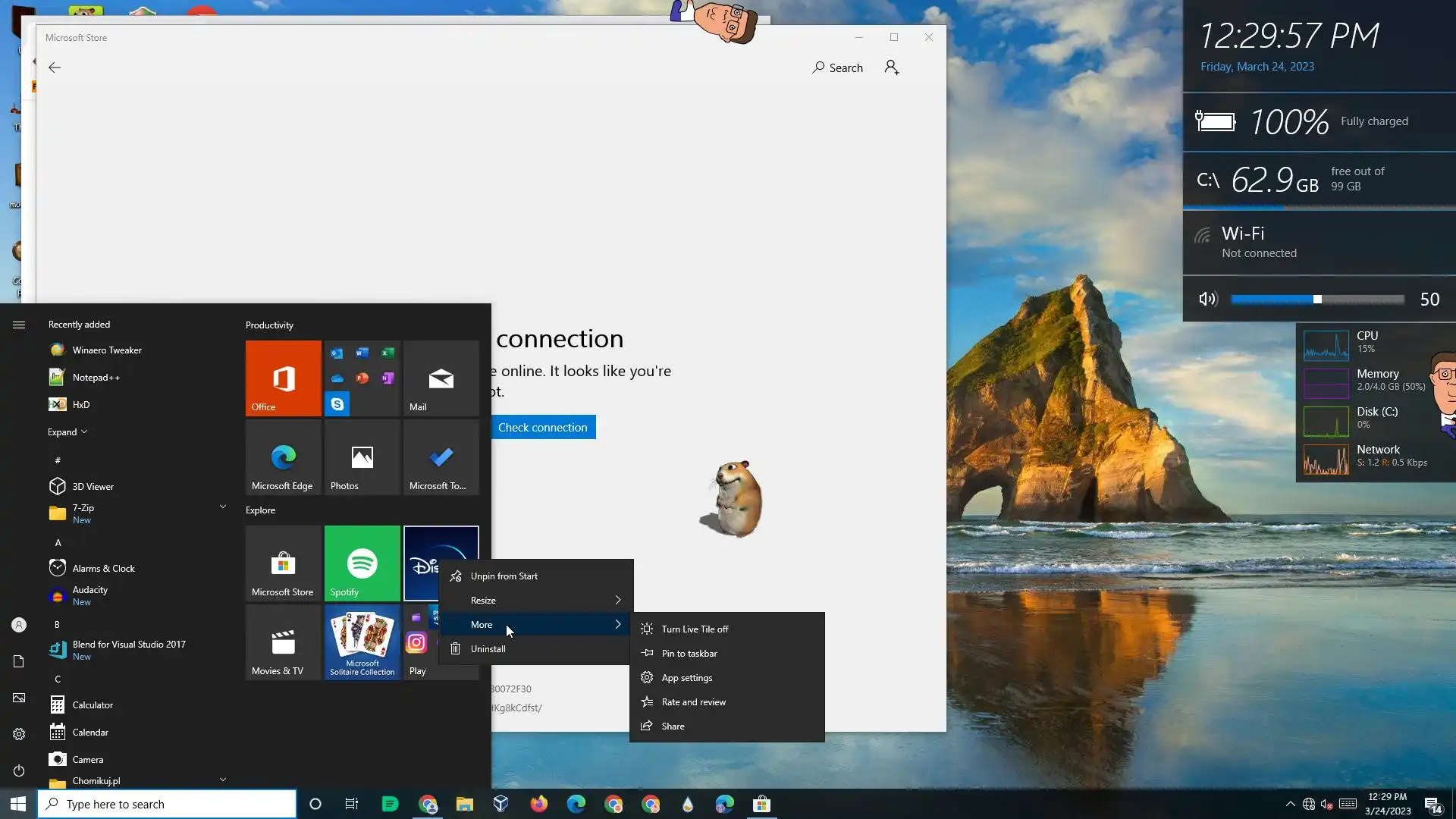
Task: Open the Photos tile
Action: (362, 457)
